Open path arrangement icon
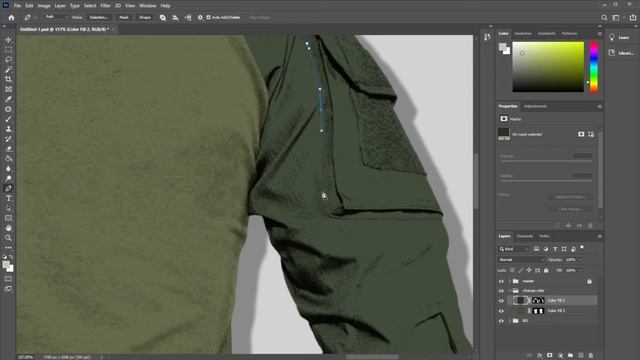The height and width of the screenshot is (360, 640). coord(187,18)
